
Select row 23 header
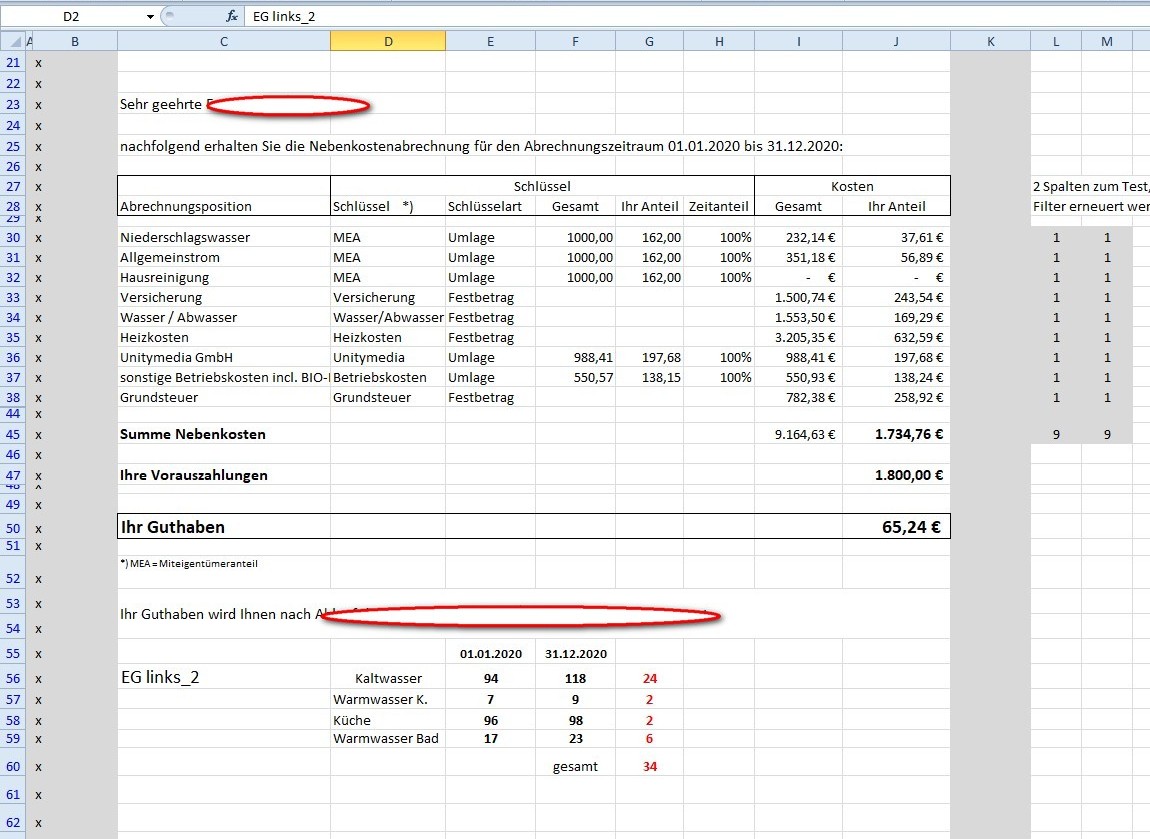pos(13,104)
